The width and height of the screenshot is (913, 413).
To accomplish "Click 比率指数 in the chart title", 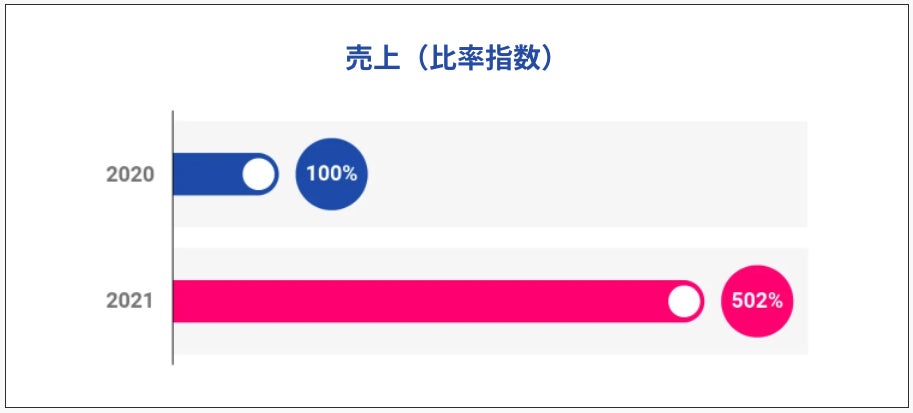I will coord(478,59).
